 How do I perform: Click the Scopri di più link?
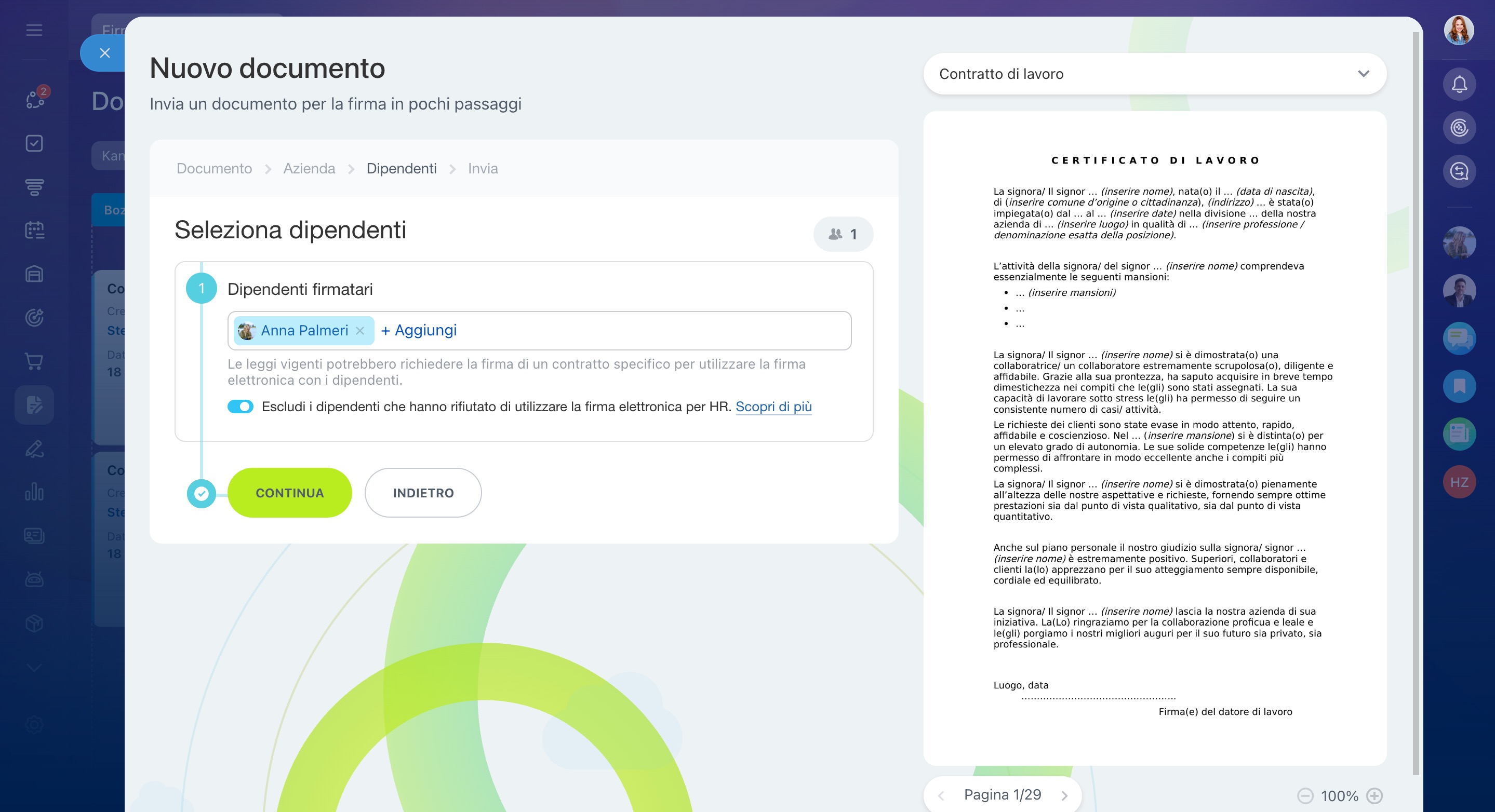pos(773,407)
